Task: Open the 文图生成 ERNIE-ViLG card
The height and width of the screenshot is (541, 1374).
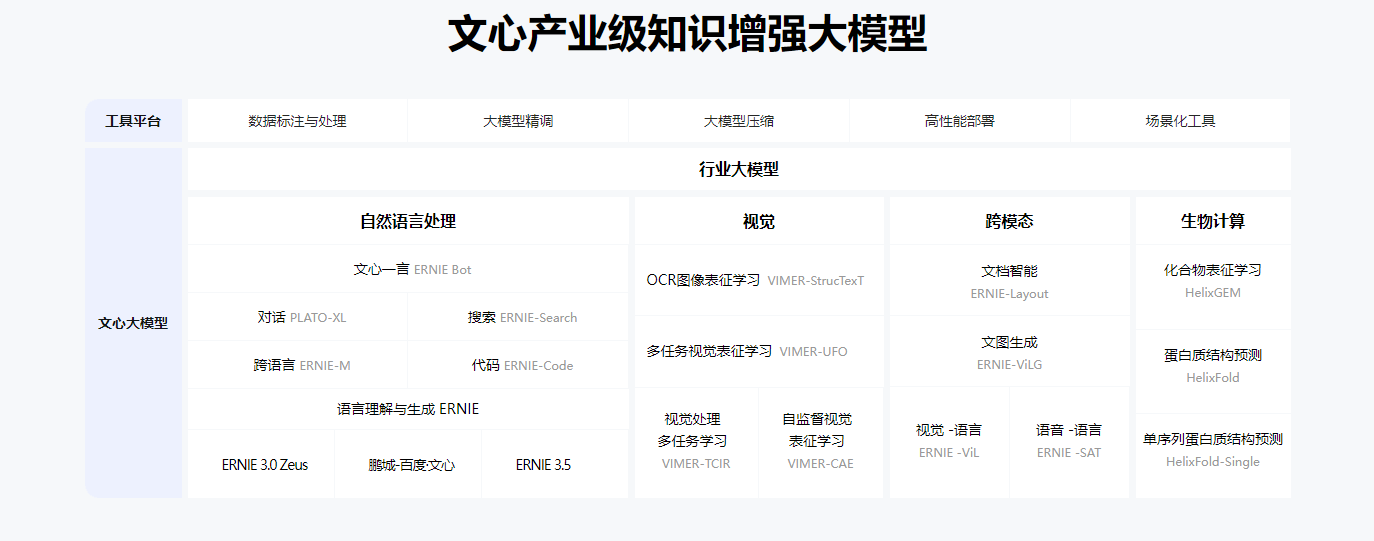Action: click(1009, 352)
